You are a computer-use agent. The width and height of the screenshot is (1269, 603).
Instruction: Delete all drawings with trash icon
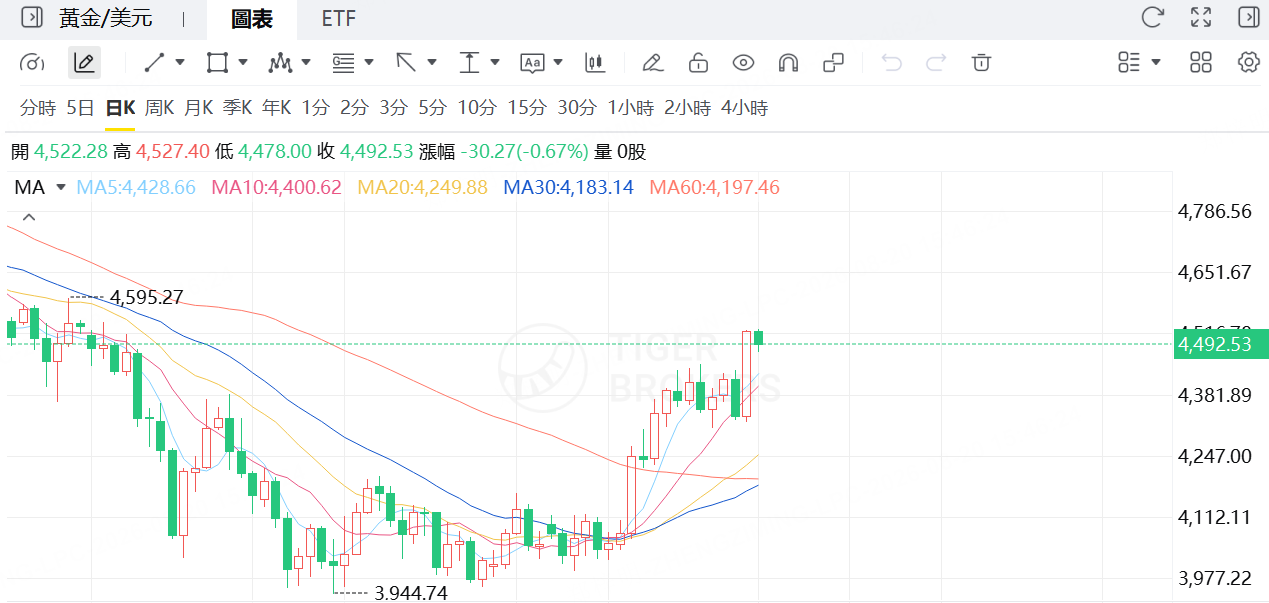pos(981,63)
